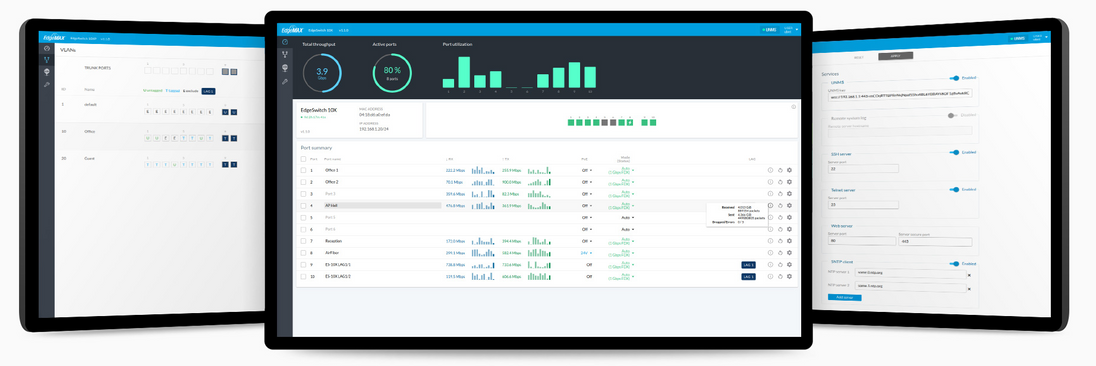The image size is (1096, 366).
Task: Open wrench icon in left window sidebar
Action: pyautogui.click(x=47, y=85)
